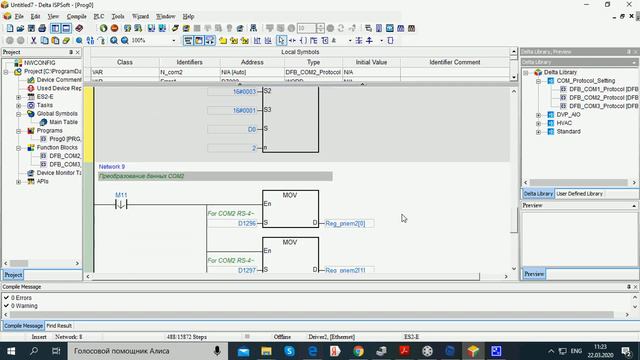Open the zoom percentage dropdown

click(173, 40)
